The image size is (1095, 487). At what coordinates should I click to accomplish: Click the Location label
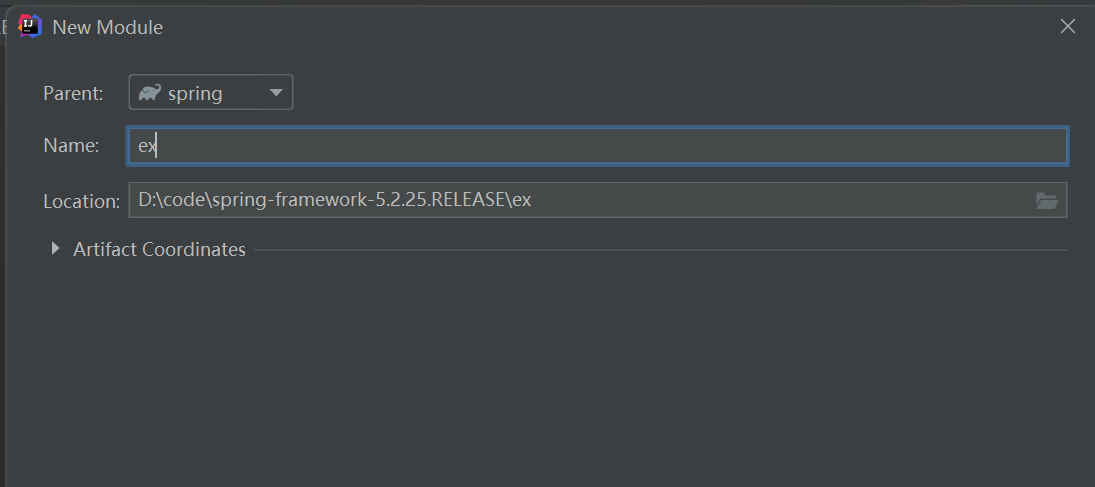click(81, 201)
